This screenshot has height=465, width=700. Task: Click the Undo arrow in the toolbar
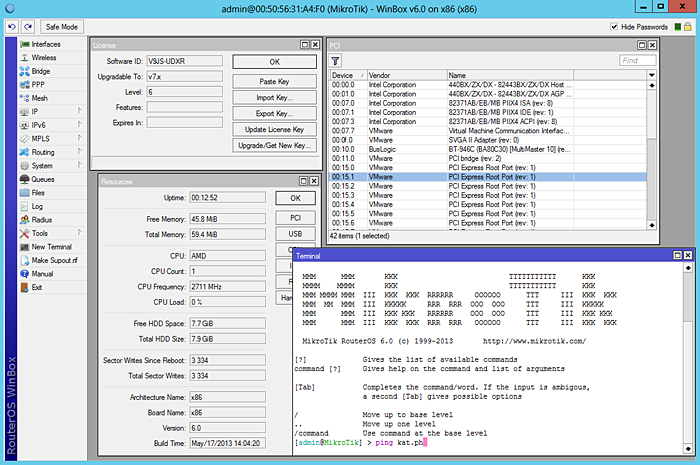pos(11,26)
